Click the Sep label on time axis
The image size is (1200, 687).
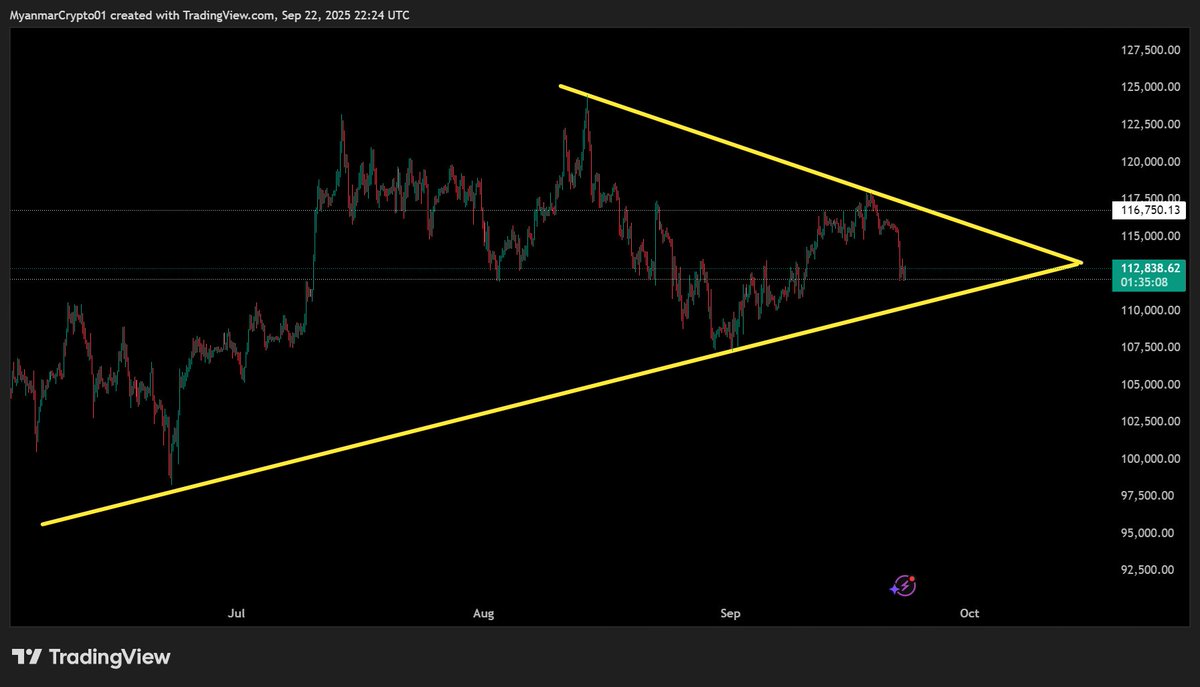tap(730, 612)
